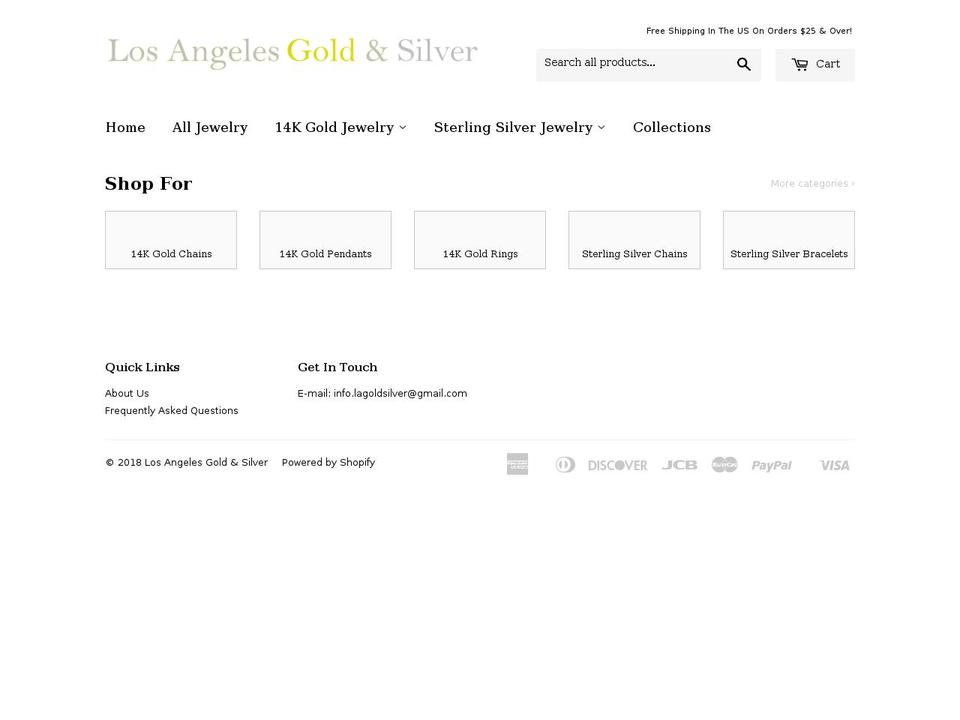Click the Discover payment icon

coord(617,465)
